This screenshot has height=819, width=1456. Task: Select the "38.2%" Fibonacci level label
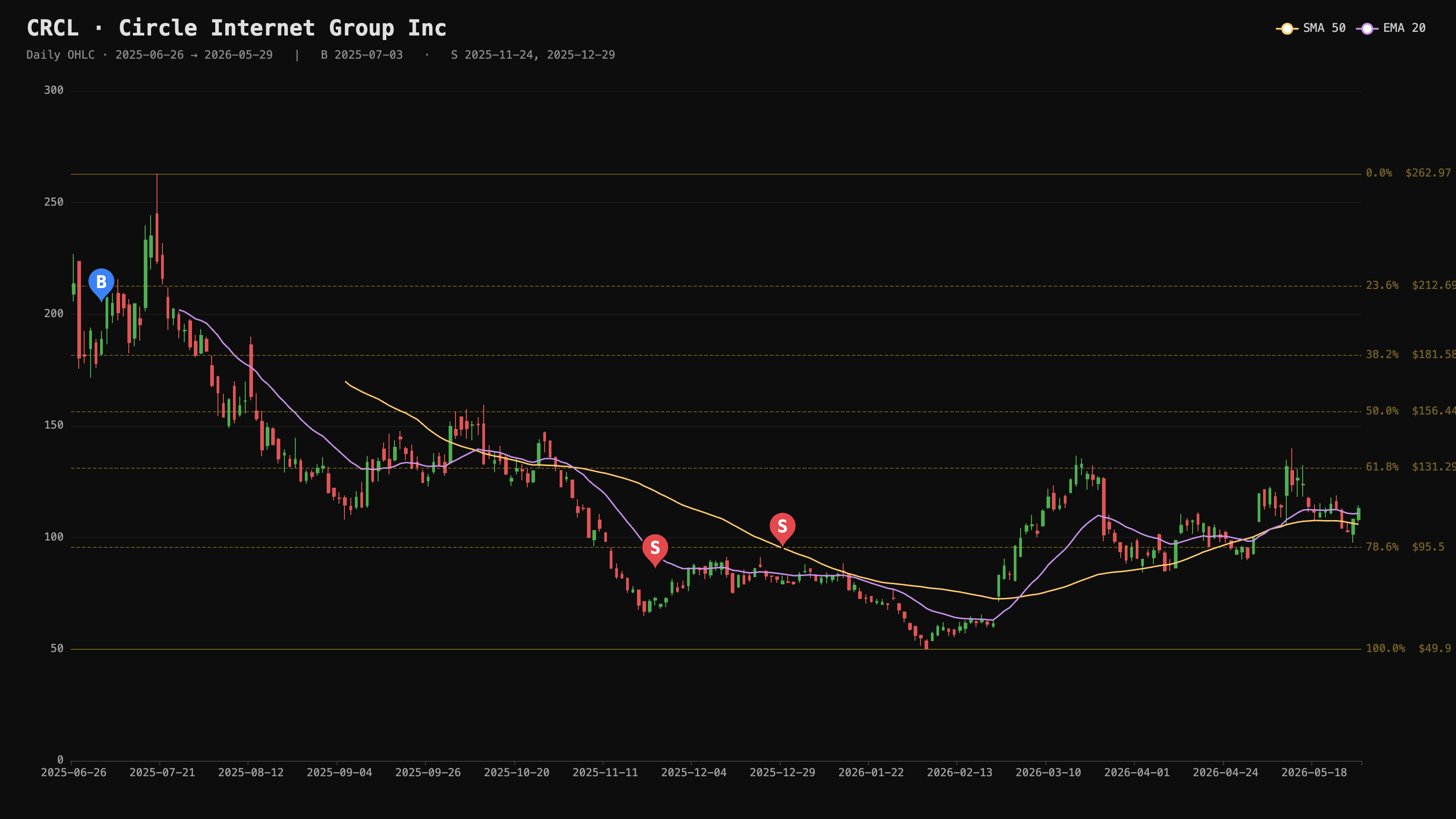point(1382,354)
